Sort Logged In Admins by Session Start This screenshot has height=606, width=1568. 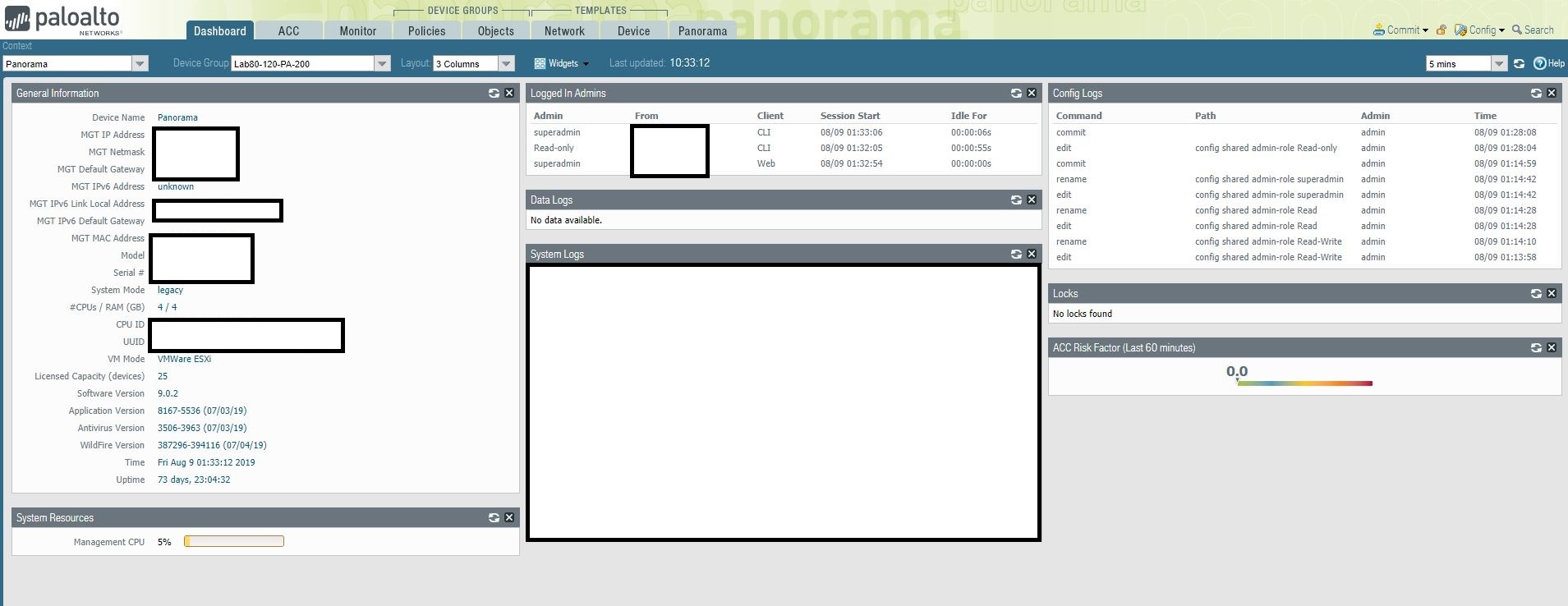[850, 116]
